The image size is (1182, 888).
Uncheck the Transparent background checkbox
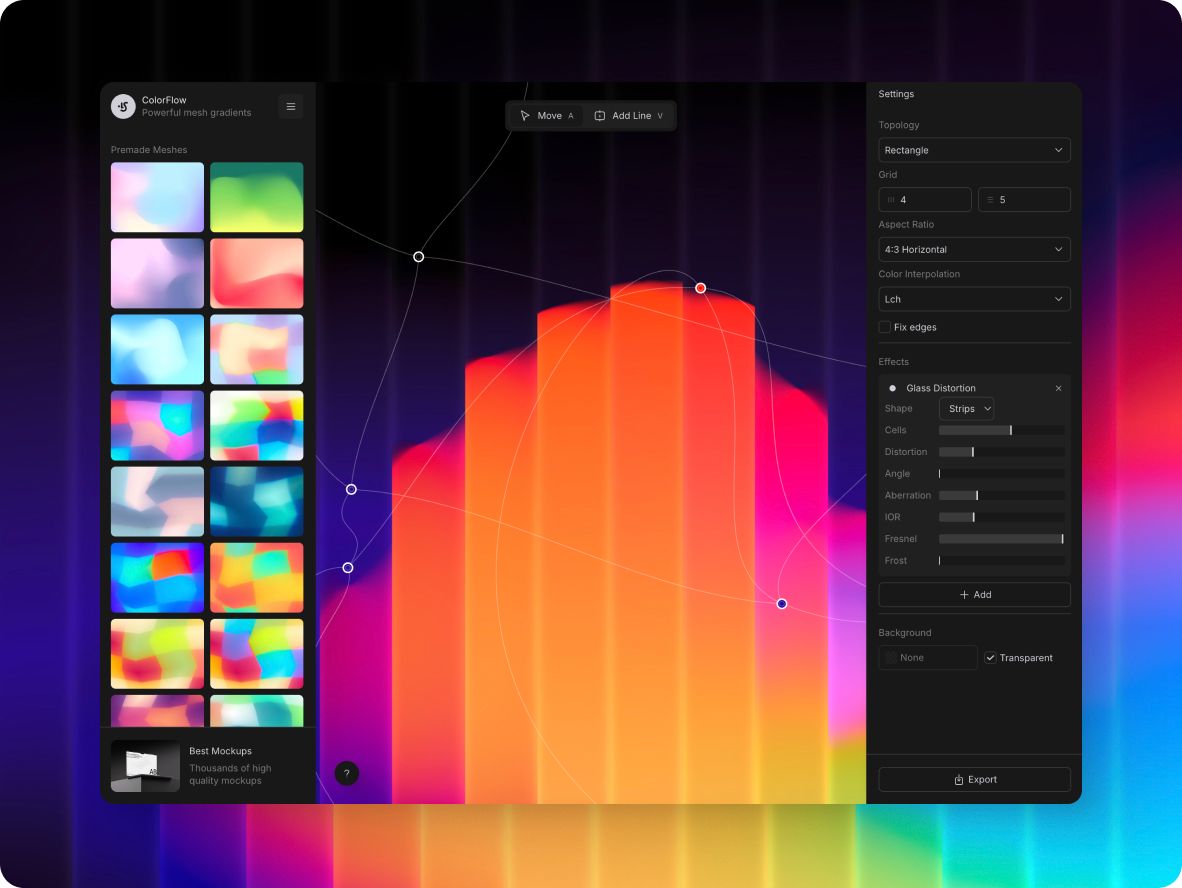click(990, 658)
